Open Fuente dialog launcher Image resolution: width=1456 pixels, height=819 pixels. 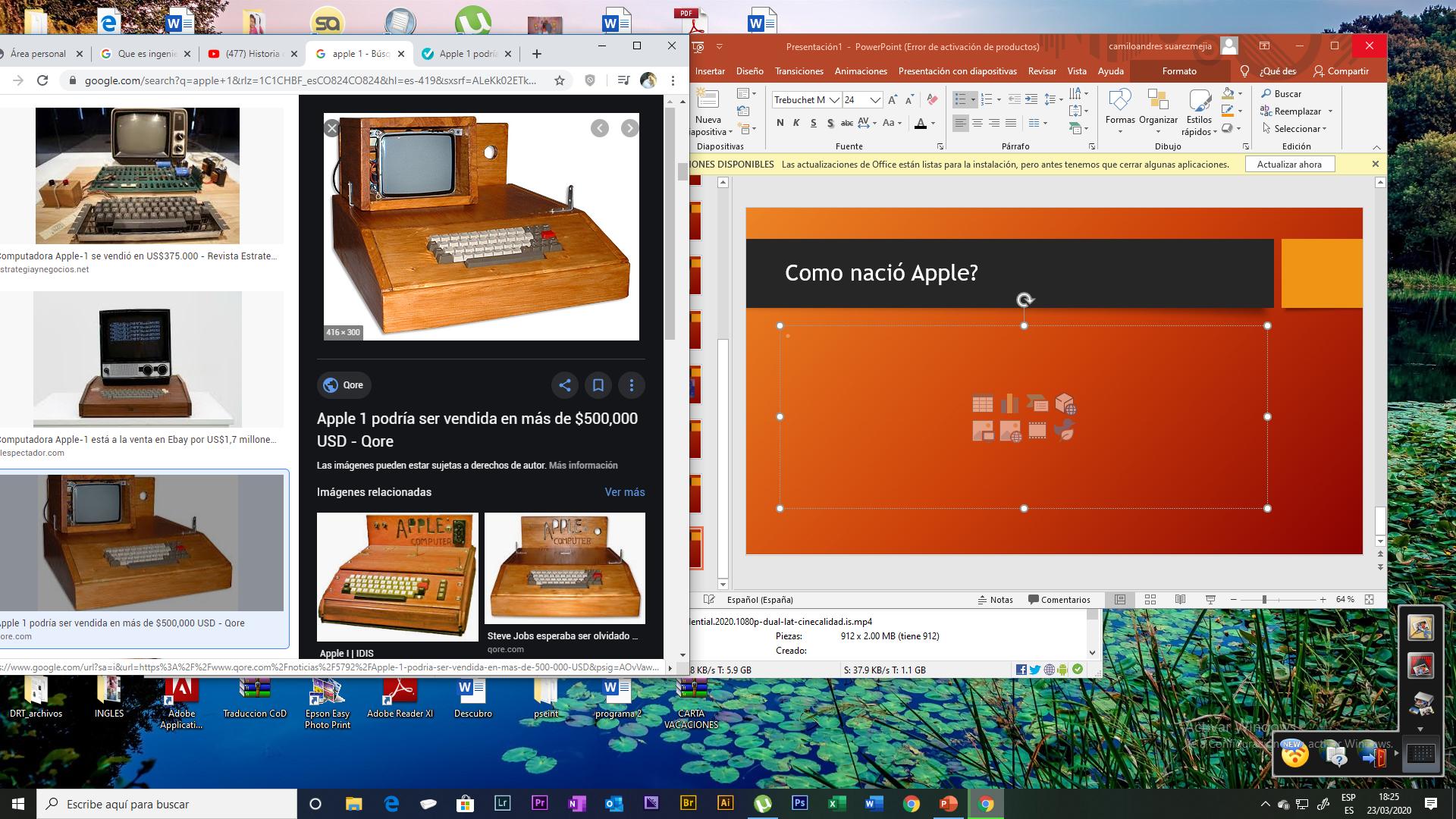940,146
